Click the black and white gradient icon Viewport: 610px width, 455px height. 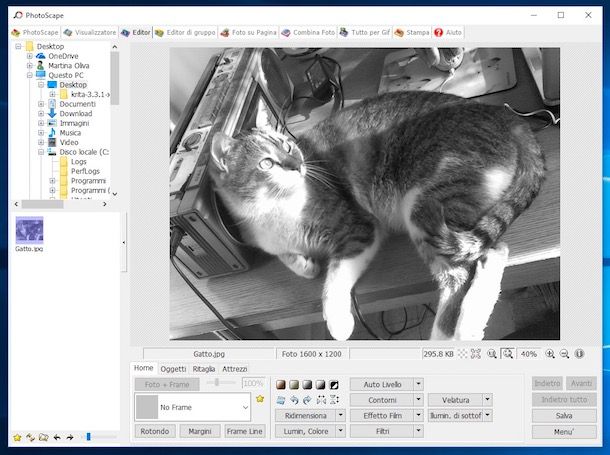click(x=320, y=385)
